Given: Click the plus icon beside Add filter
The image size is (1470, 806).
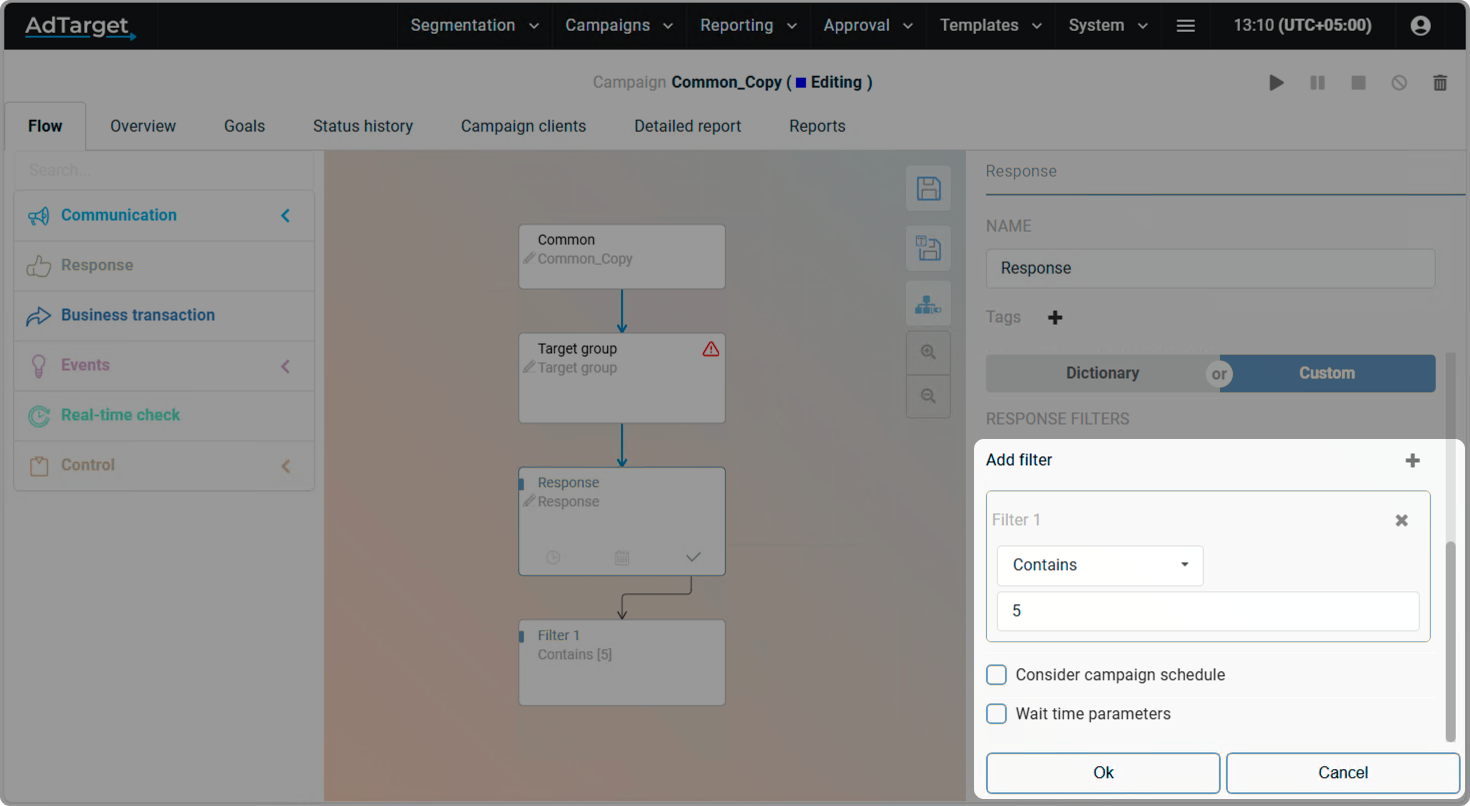Looking at the screenshot, I should pos(1412,461).
